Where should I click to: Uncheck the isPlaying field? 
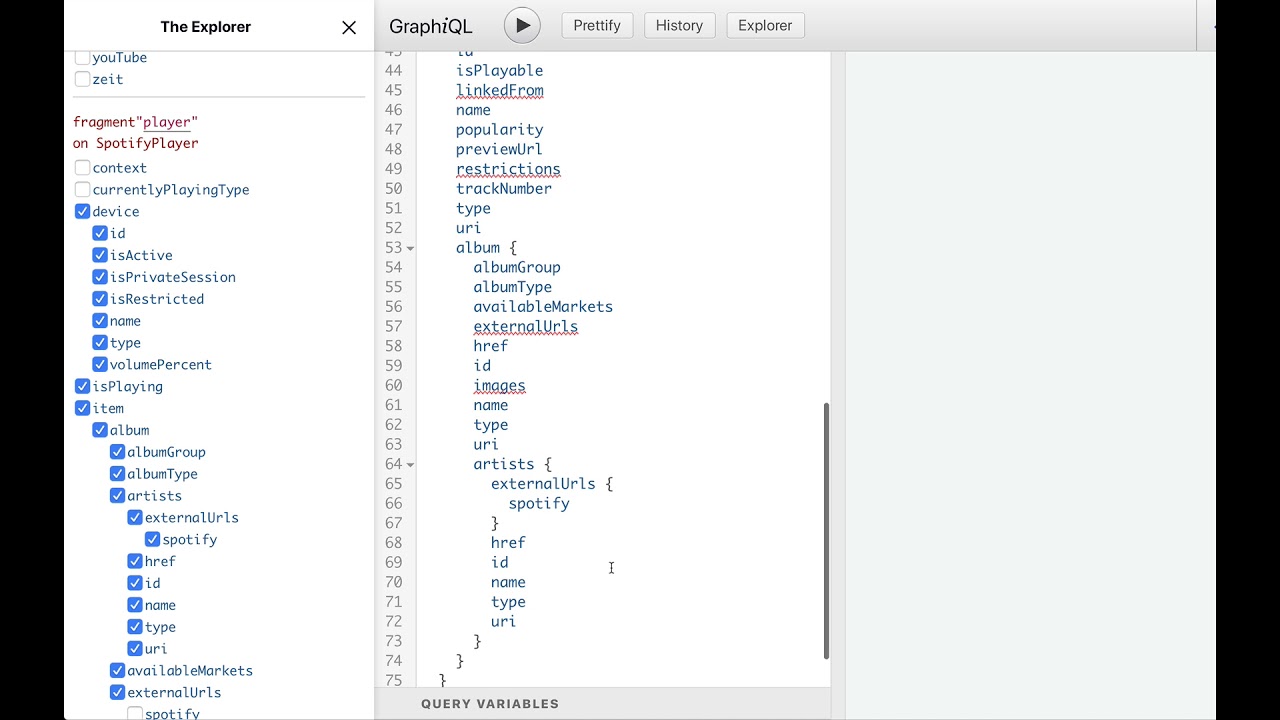tap(83, 387)
